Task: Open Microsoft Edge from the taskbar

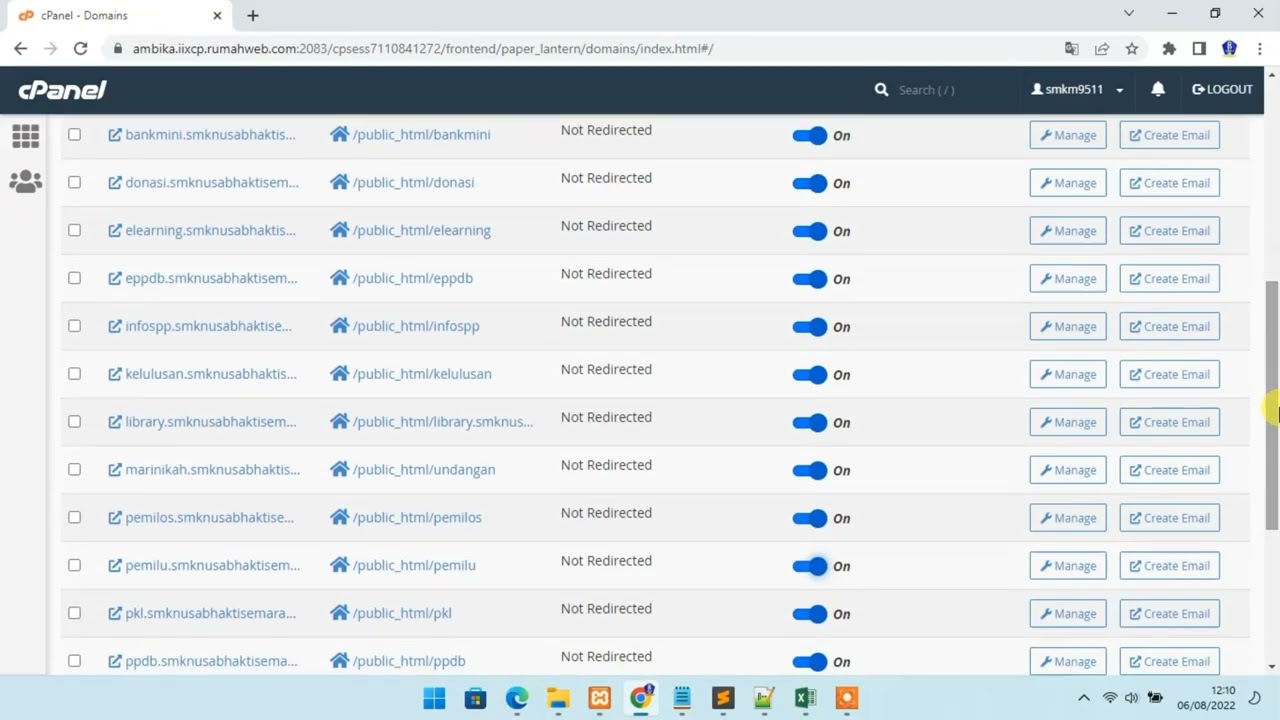Action: pos(517,698)
